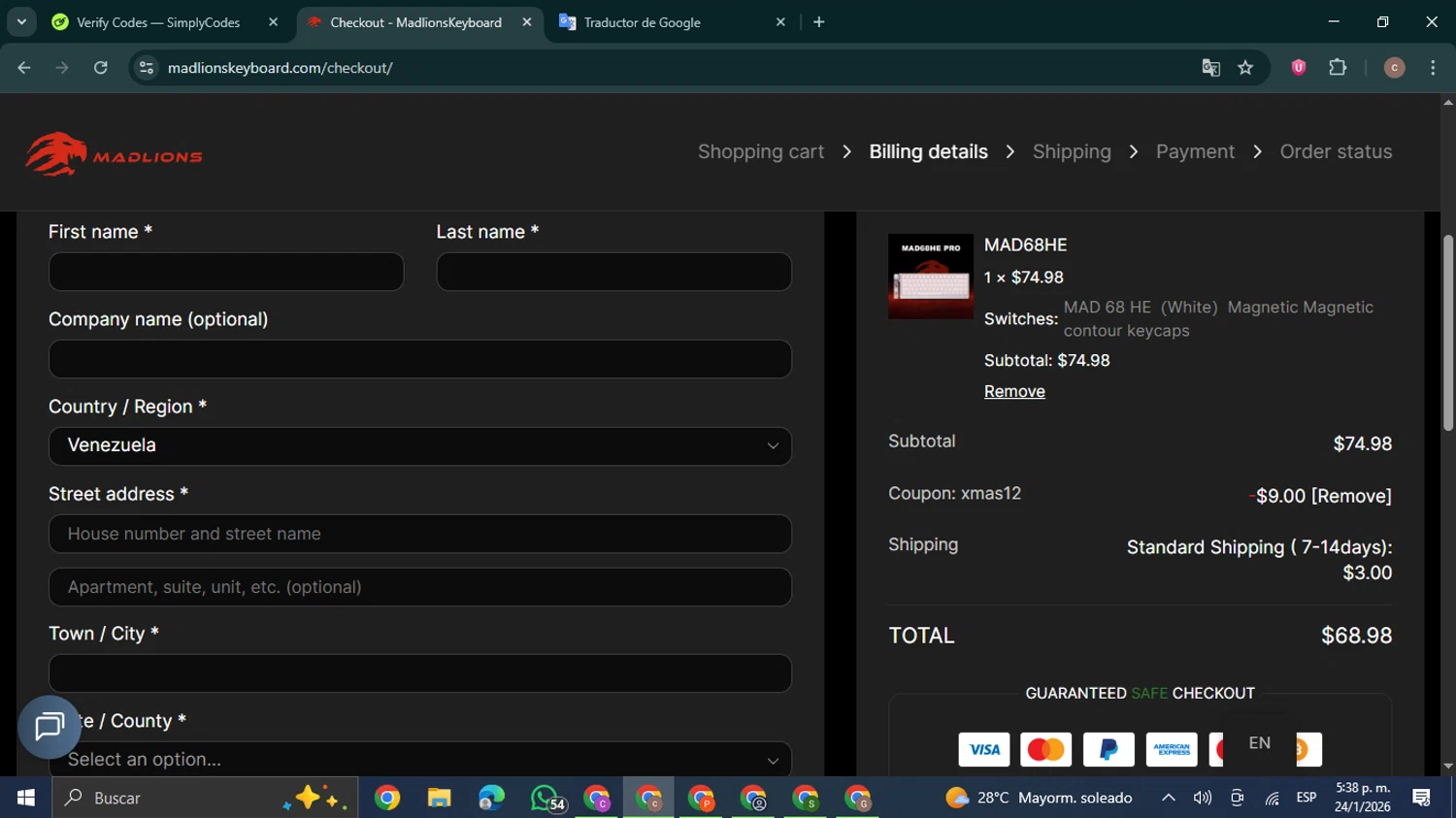Screen dimensions: 1456x818
Task: Open the first Chrome taskbar icon
Action: click(387, 798)
